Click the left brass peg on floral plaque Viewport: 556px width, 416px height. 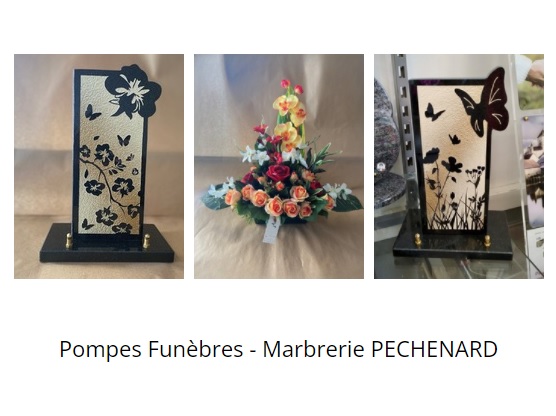[69, 241]
